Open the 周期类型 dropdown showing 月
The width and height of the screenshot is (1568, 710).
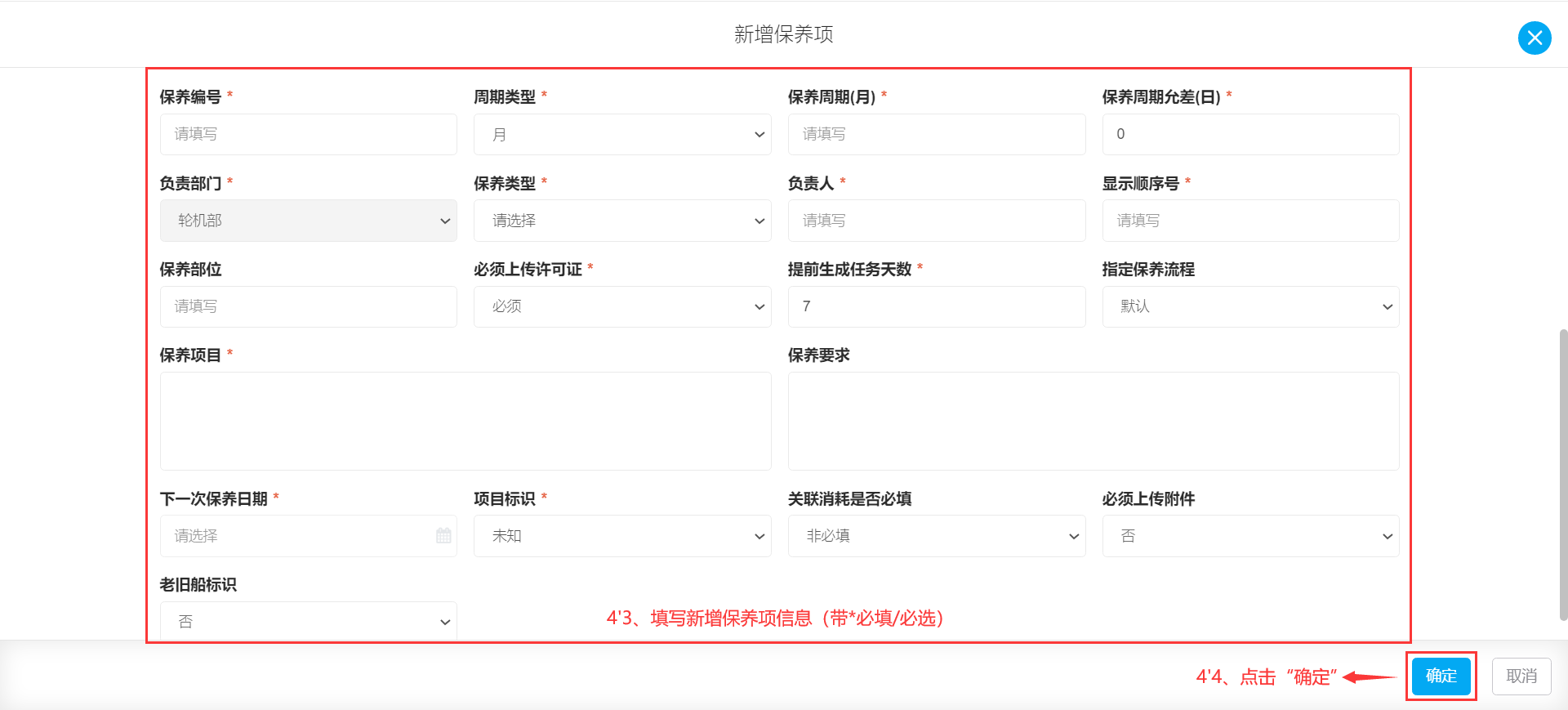[x=622, y=134]
